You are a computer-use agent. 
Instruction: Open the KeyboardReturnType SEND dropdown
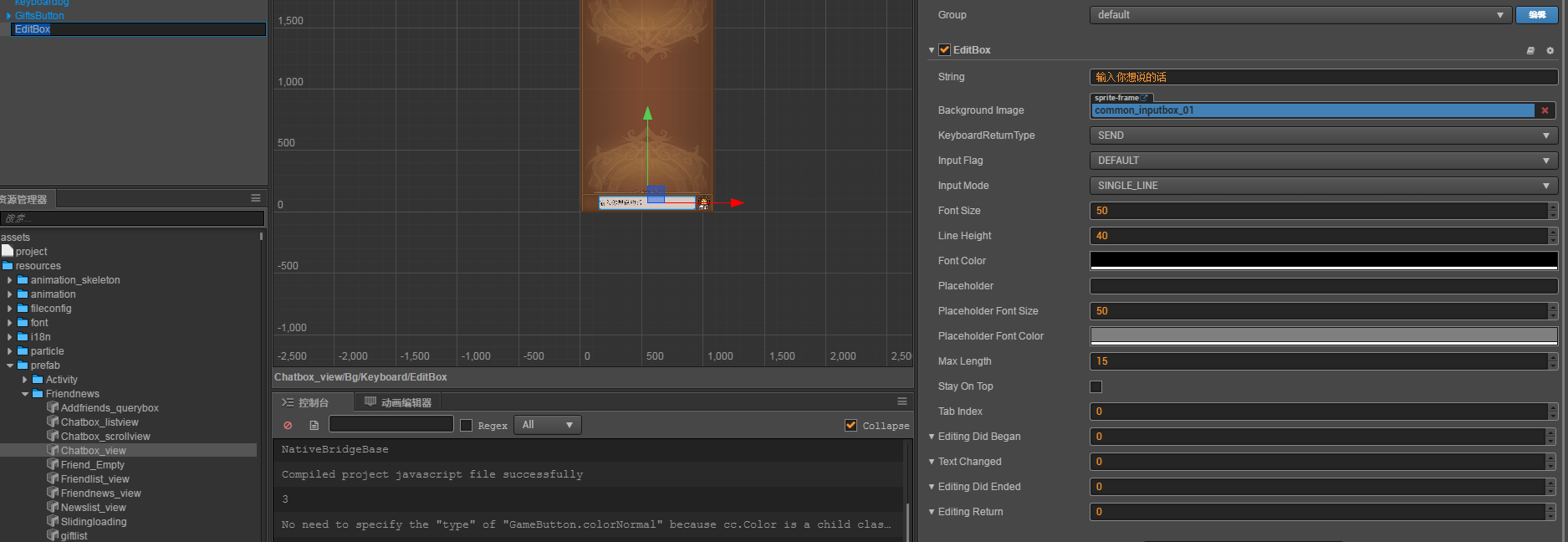point(1324,135)
